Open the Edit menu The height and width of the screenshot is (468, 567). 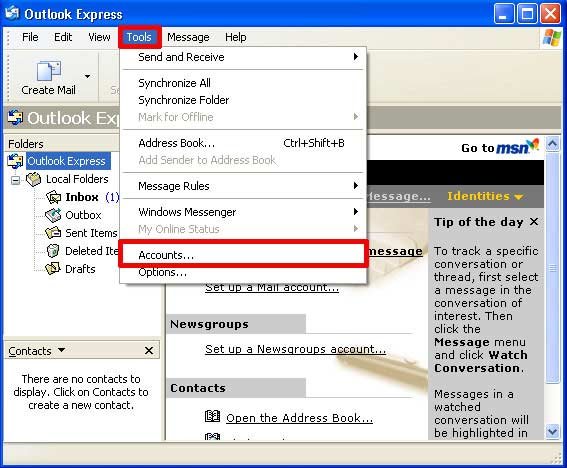pyautogui.click(x=63, y=37)
